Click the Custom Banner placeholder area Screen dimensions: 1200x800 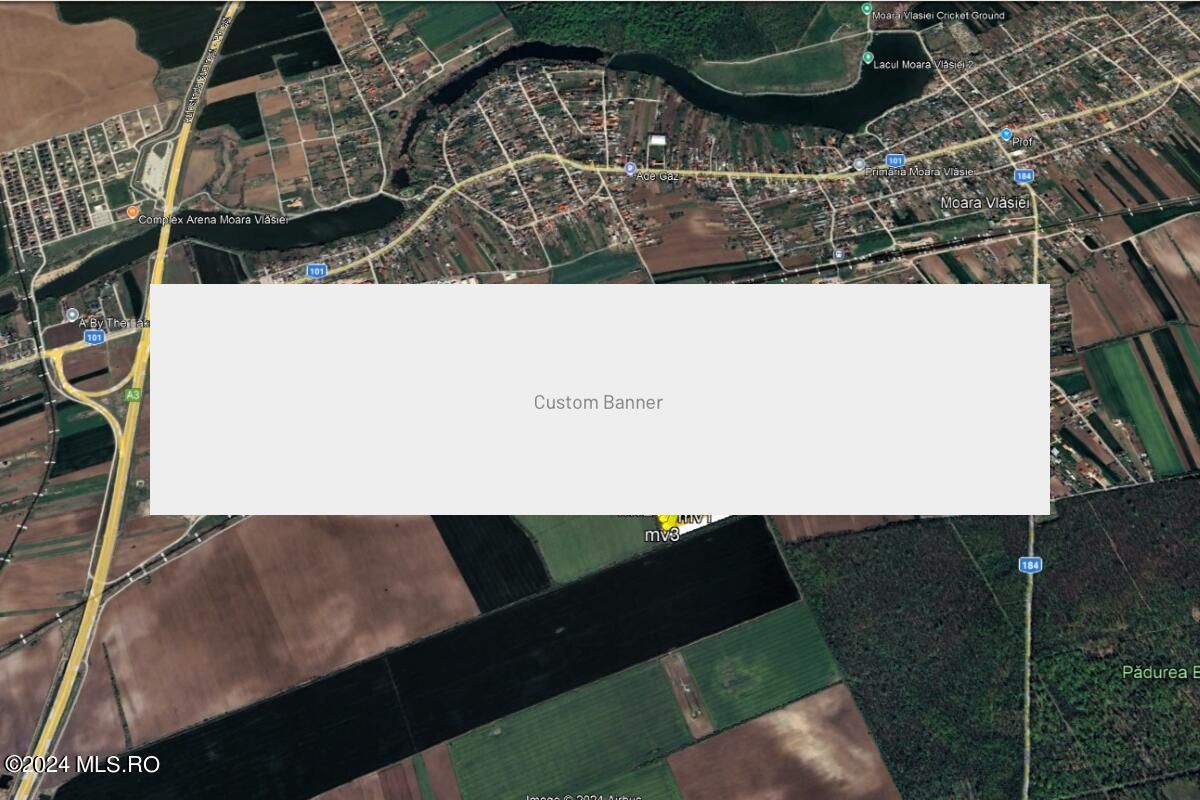(x=600, y=402)
